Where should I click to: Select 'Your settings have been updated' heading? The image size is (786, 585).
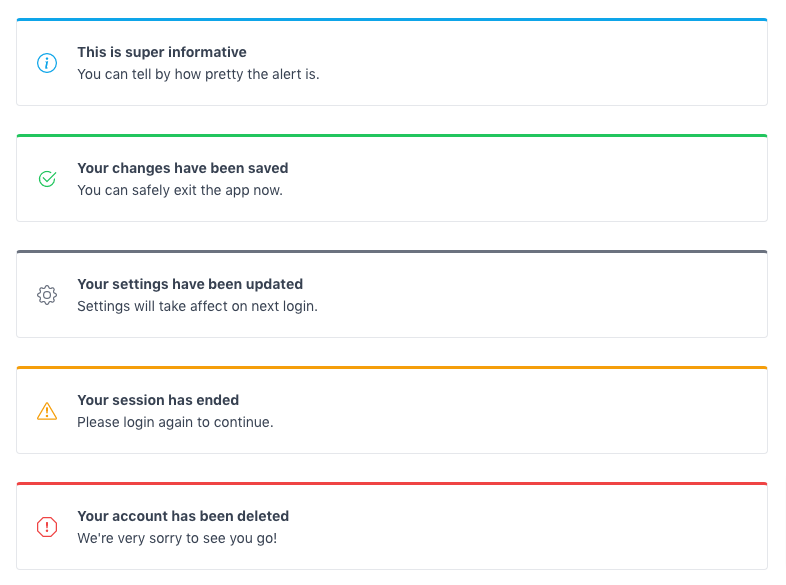190,284
